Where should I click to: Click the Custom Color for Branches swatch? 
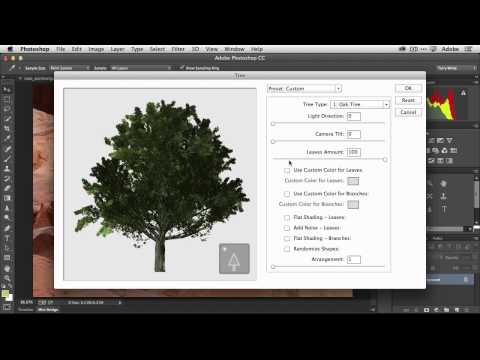(353, 204)
